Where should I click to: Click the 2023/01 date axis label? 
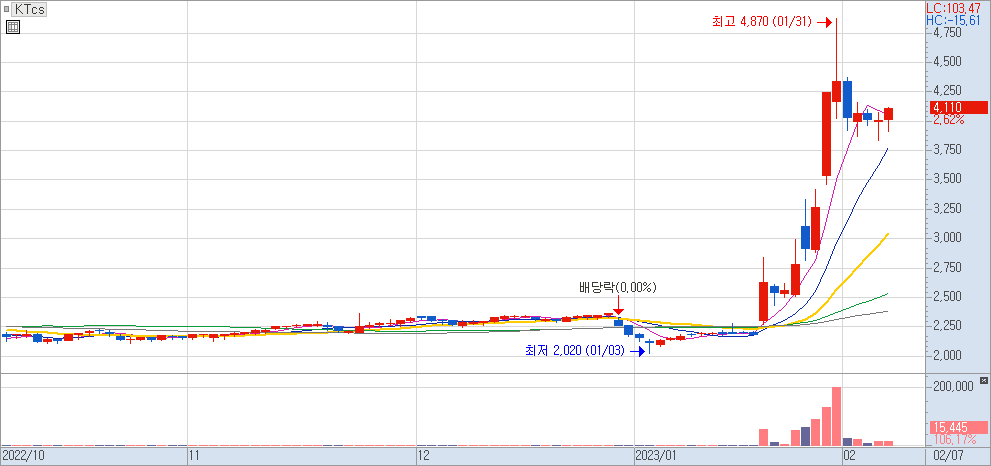click(x=657, y=455)
